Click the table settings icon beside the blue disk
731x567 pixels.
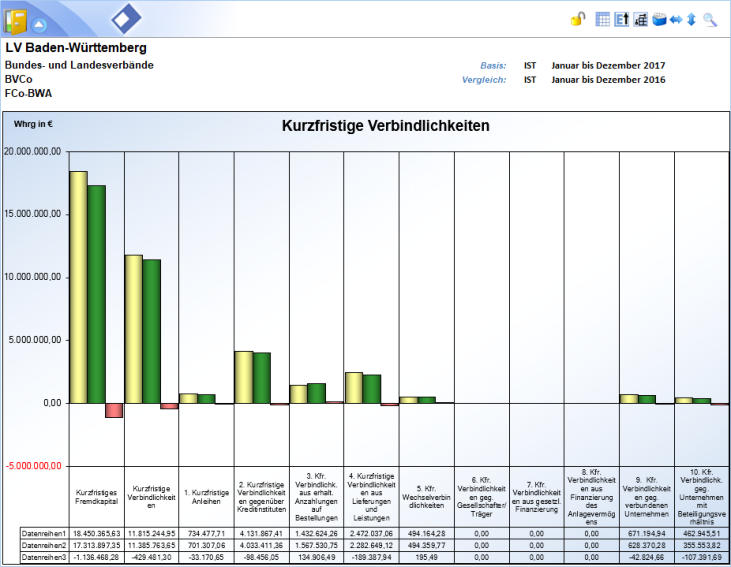coord(639,19)
